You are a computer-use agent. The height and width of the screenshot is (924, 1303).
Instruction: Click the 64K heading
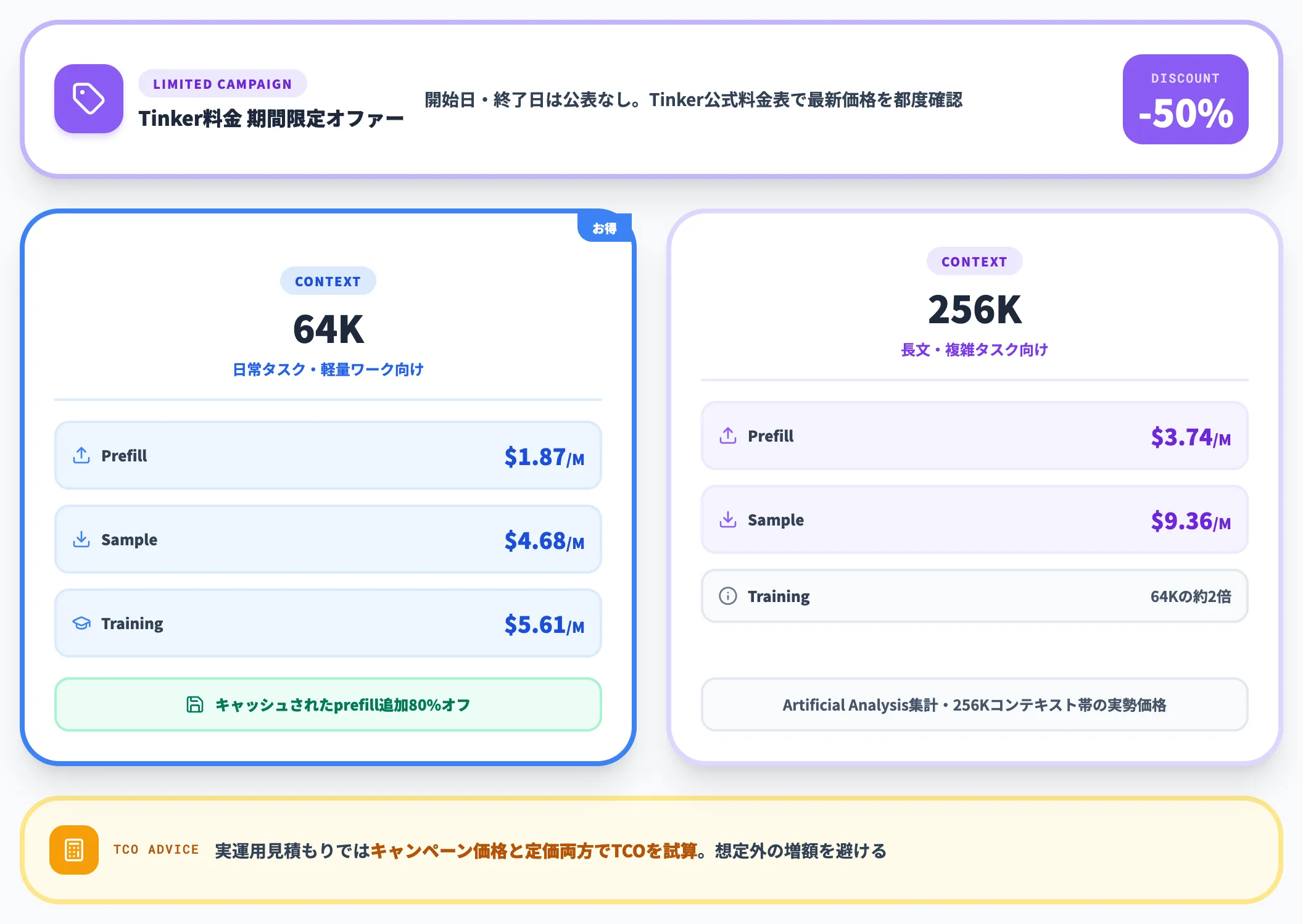point(328,329)
